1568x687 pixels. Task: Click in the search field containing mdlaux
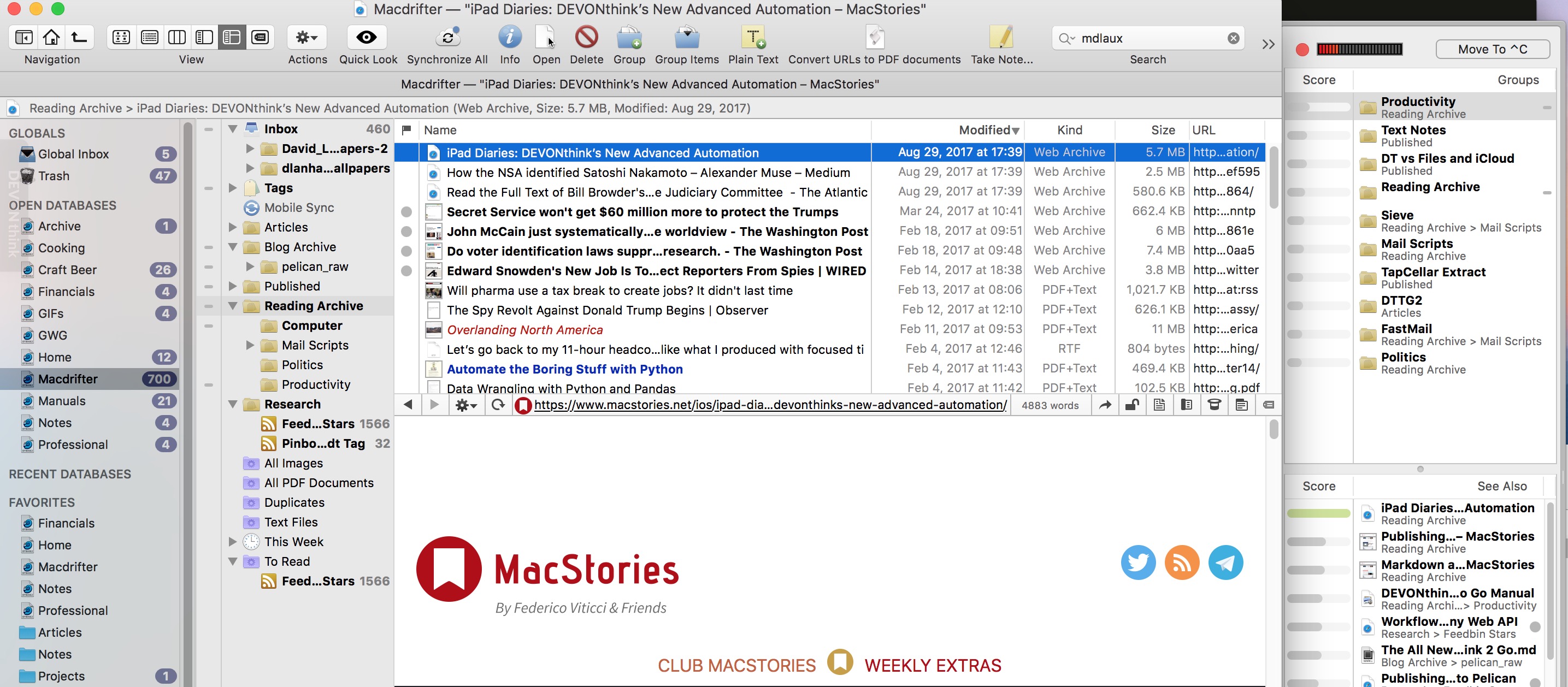(x=1148, y=38)
